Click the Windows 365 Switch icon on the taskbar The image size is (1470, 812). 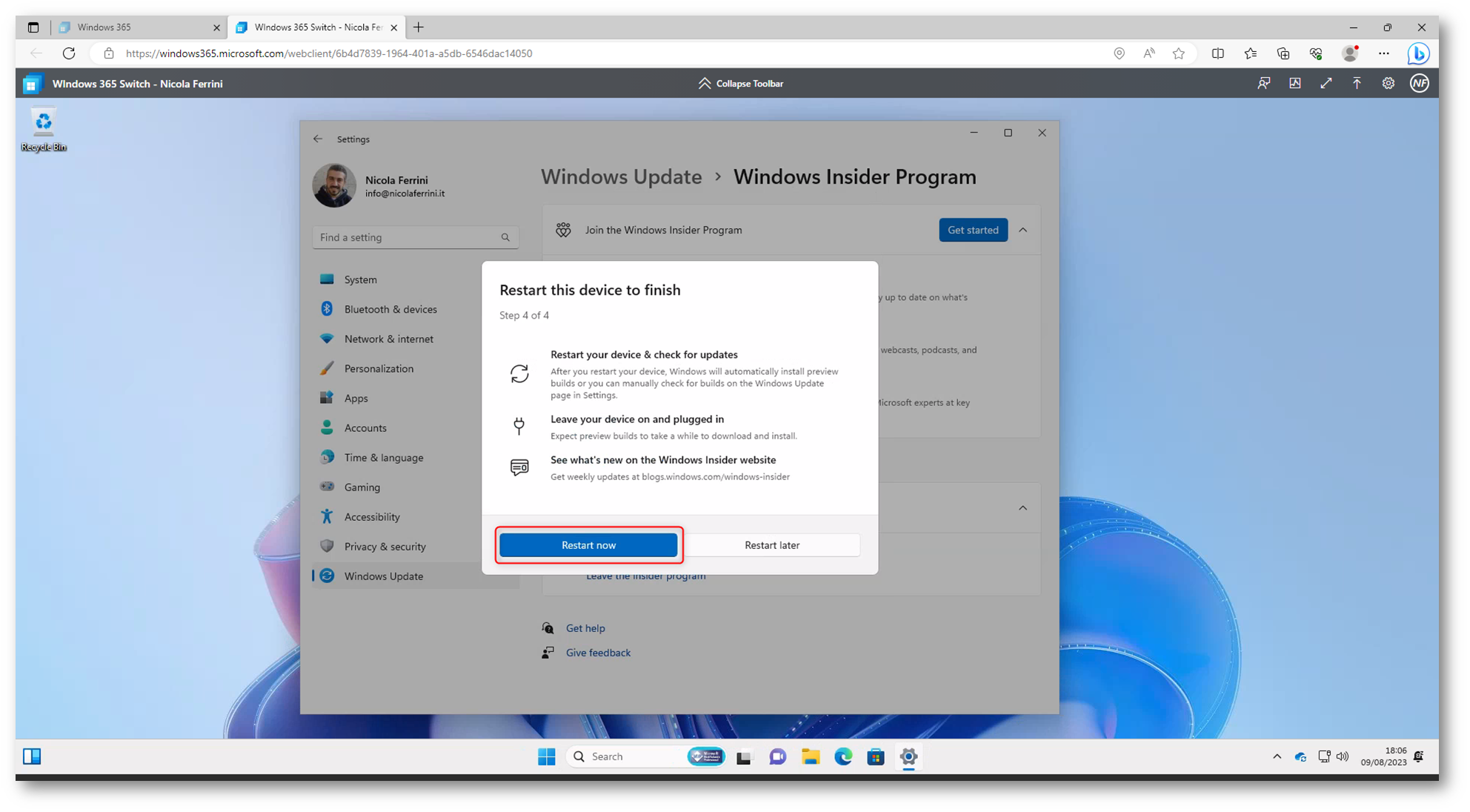click(x=32, y=756)
